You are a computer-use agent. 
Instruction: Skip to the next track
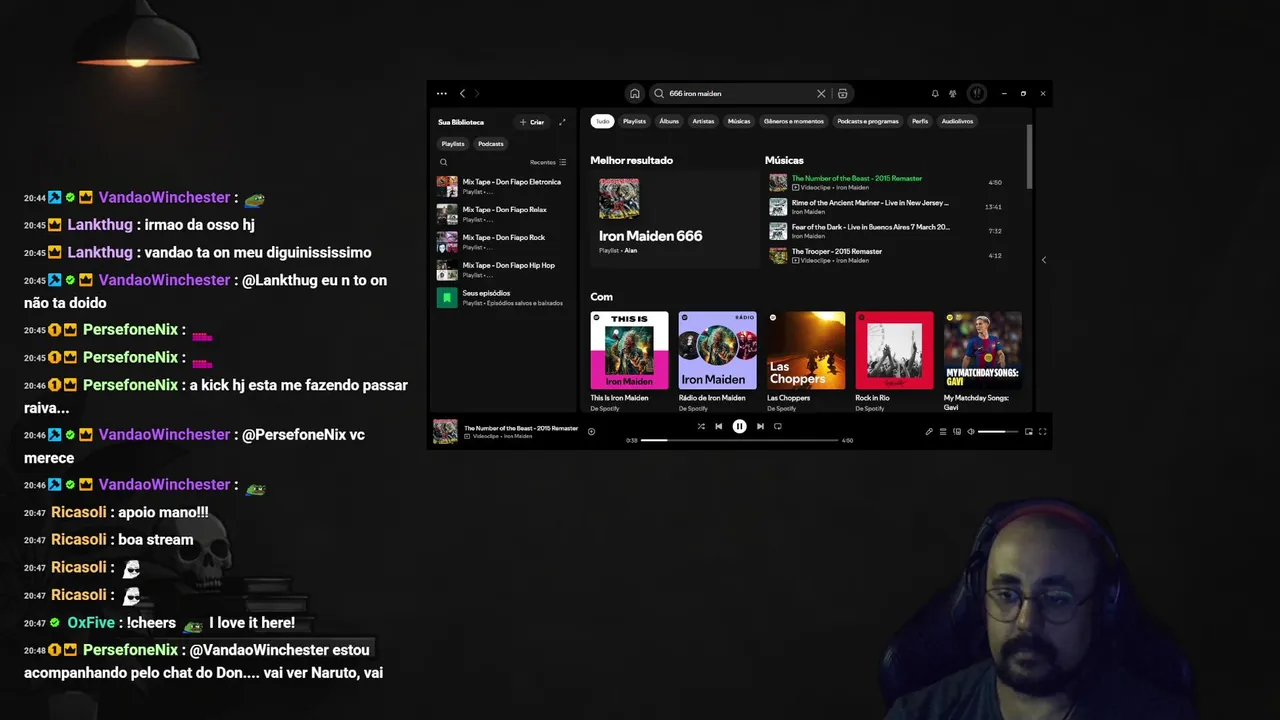tap(760, 426)
